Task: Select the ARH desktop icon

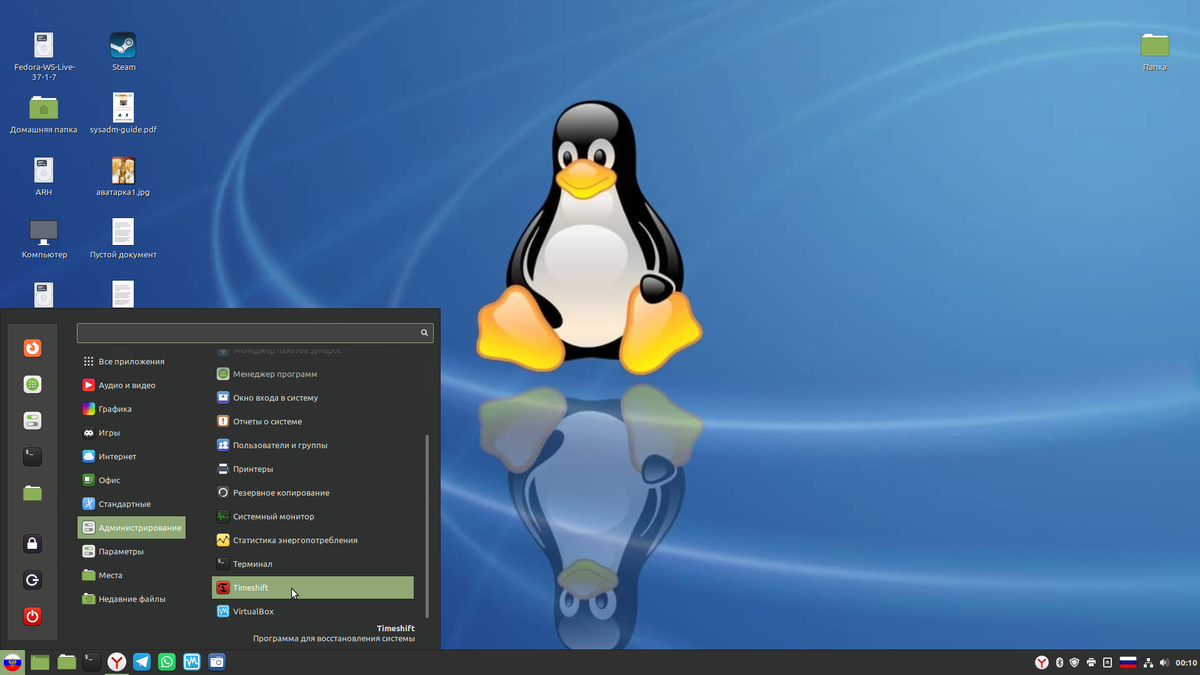Action: coord(44,176)
